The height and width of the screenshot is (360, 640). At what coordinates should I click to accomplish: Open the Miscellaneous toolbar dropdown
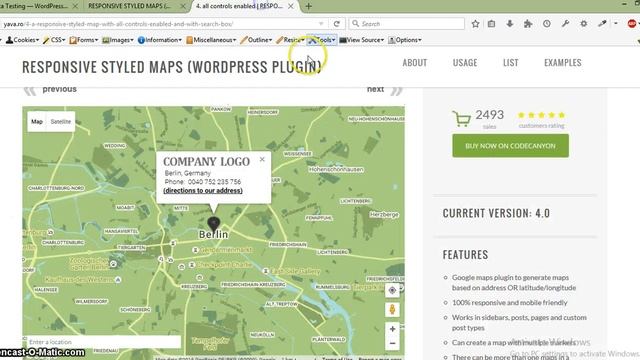[211, 40]
